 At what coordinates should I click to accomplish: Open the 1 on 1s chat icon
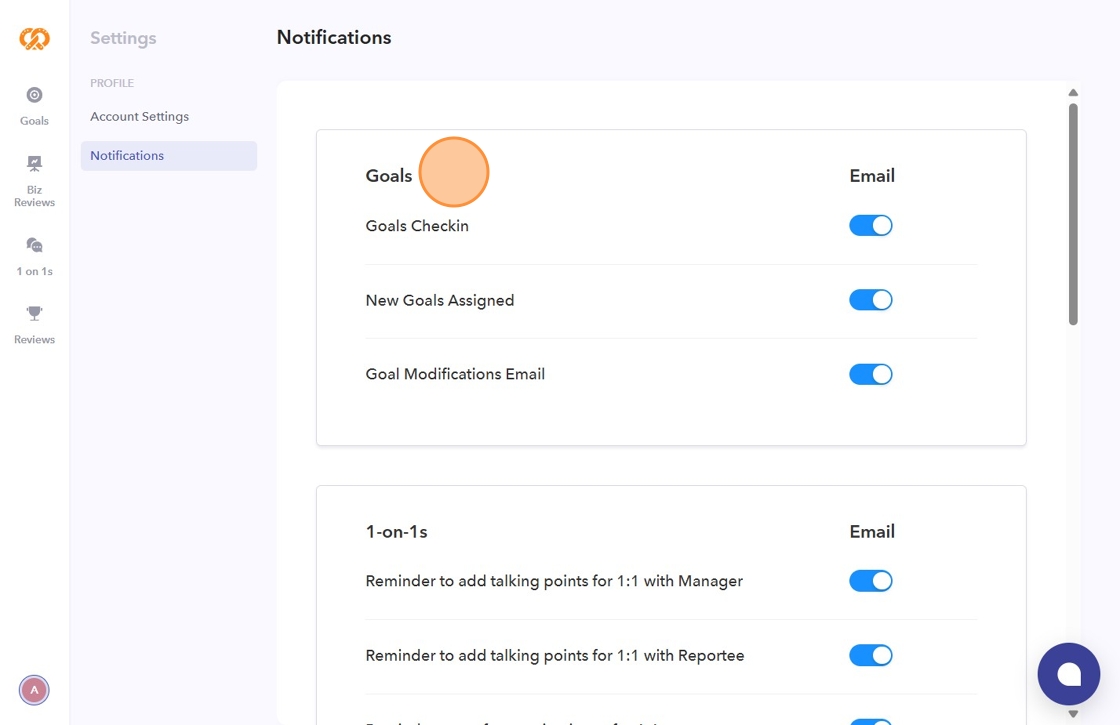[x=34, y=245]
